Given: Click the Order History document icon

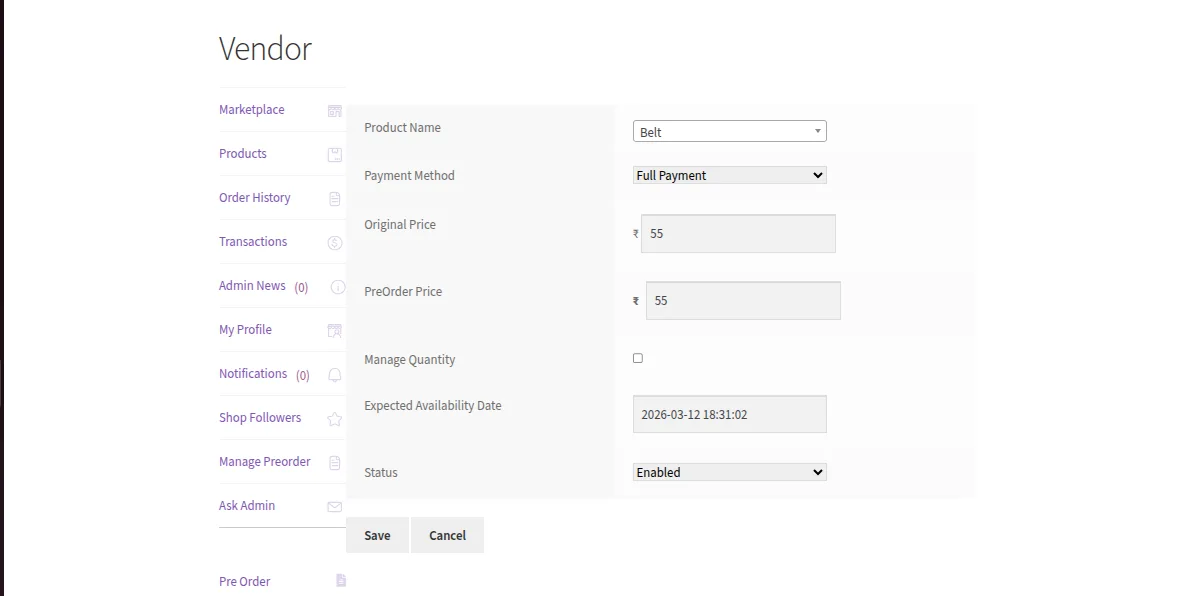Looking at the screenshot, I should (x=335, y=199).
